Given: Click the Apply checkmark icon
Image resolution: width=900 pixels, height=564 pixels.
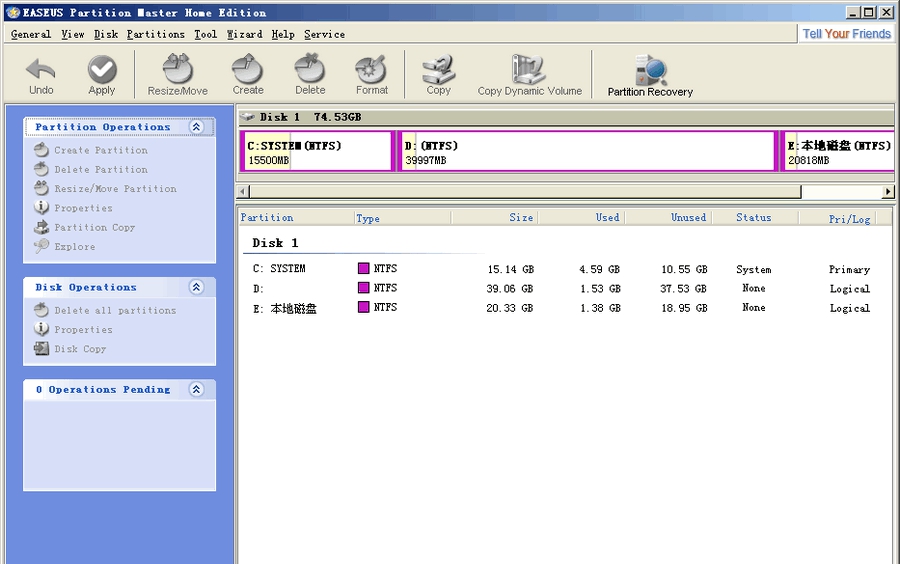Looking at the screenshot, I should [x=102, y=70].
